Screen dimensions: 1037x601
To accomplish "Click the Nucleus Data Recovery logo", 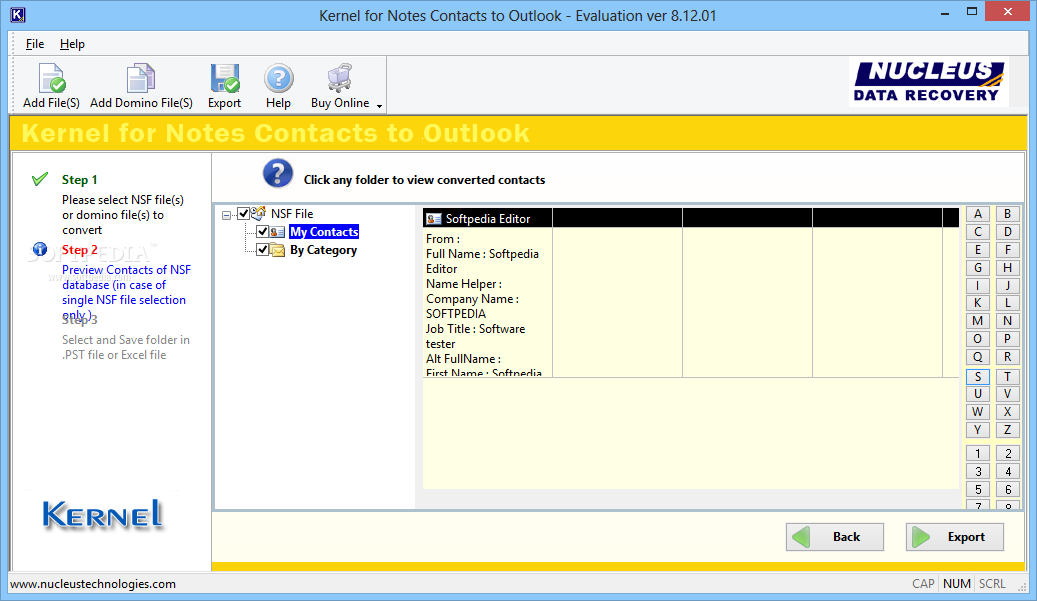I will 929,82.
